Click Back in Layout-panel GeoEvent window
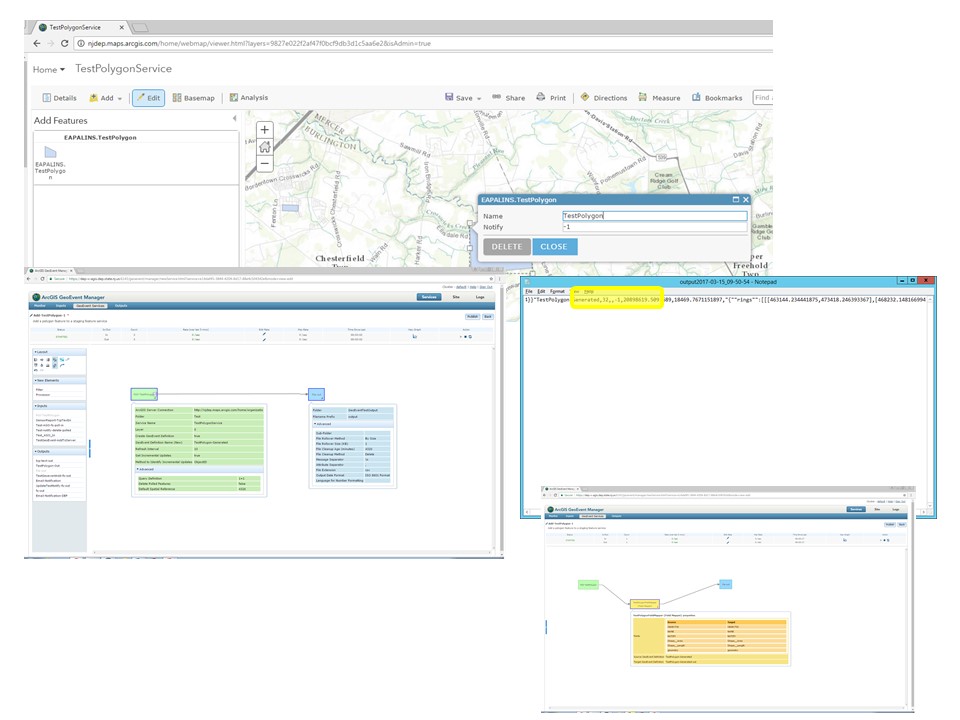 coord(487,317)
